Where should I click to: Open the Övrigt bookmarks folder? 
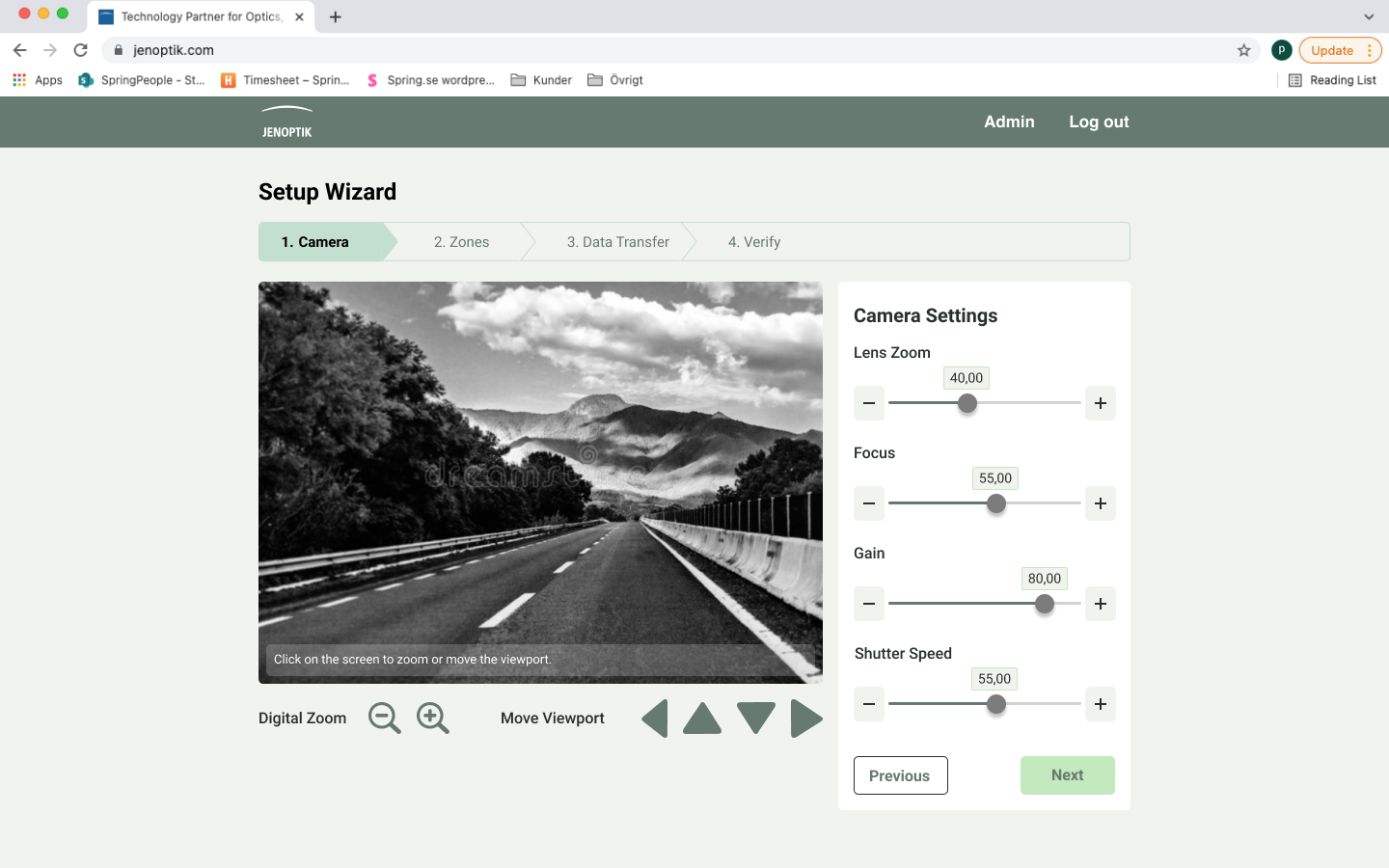pyautogui.click(x=615, y=80)
